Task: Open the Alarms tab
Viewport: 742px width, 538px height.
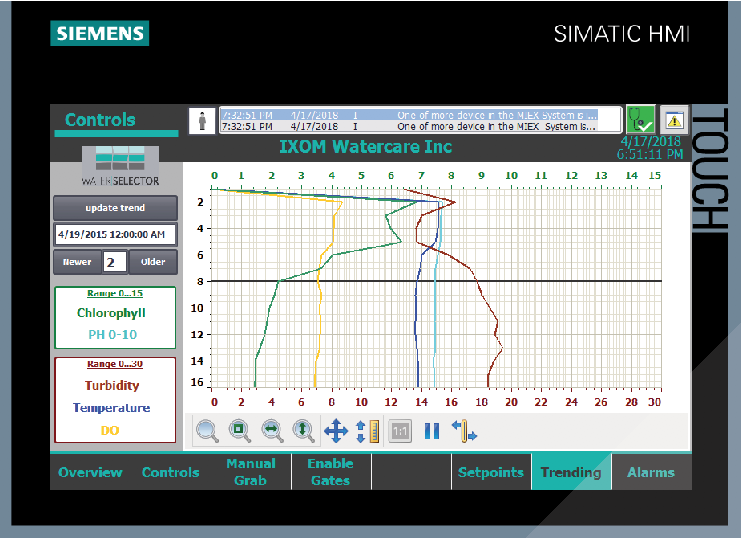Action: click(651, 472)
